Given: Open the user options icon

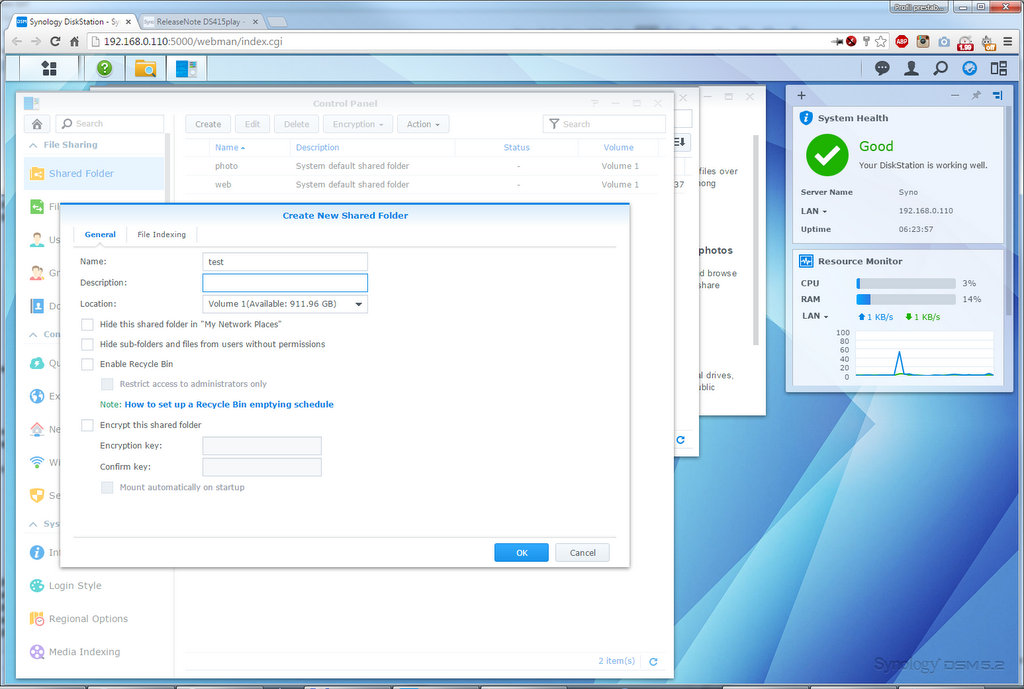Looking at the screenshot, I should point(911,68).
